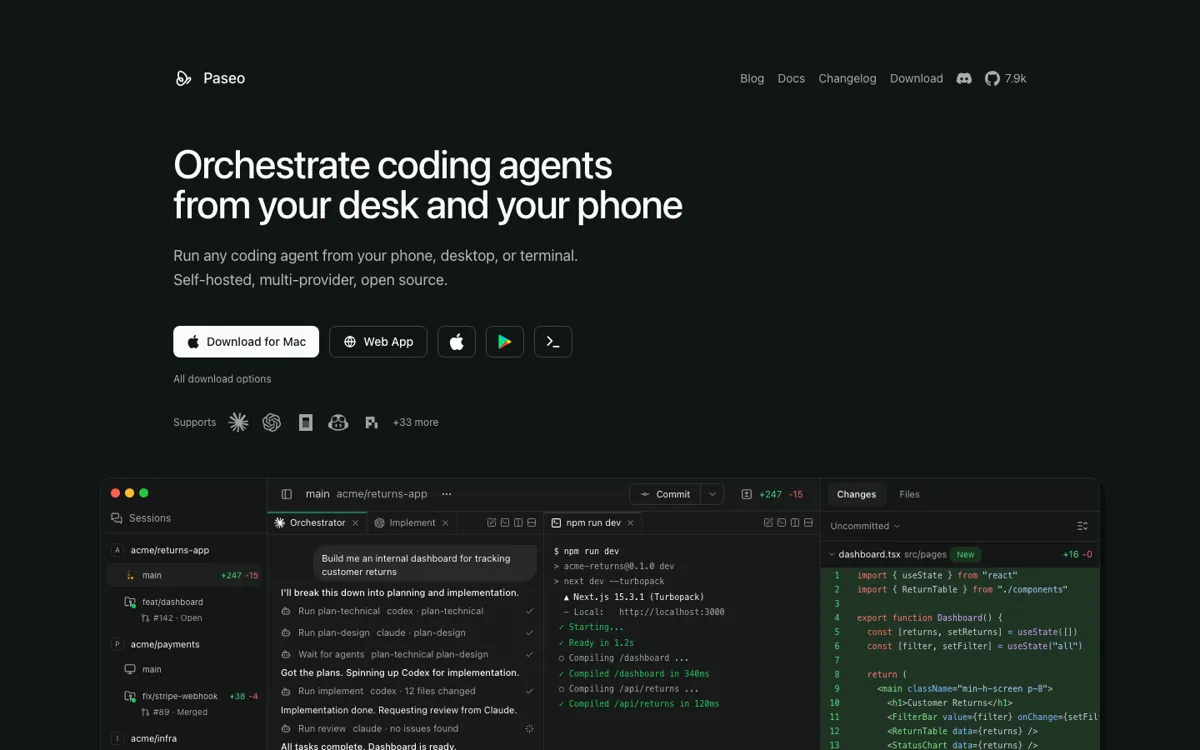The height and width of the screenshot is (750, 1200).
Task: Click split-columns icon in npm pane toolbar
Action: 795,523
